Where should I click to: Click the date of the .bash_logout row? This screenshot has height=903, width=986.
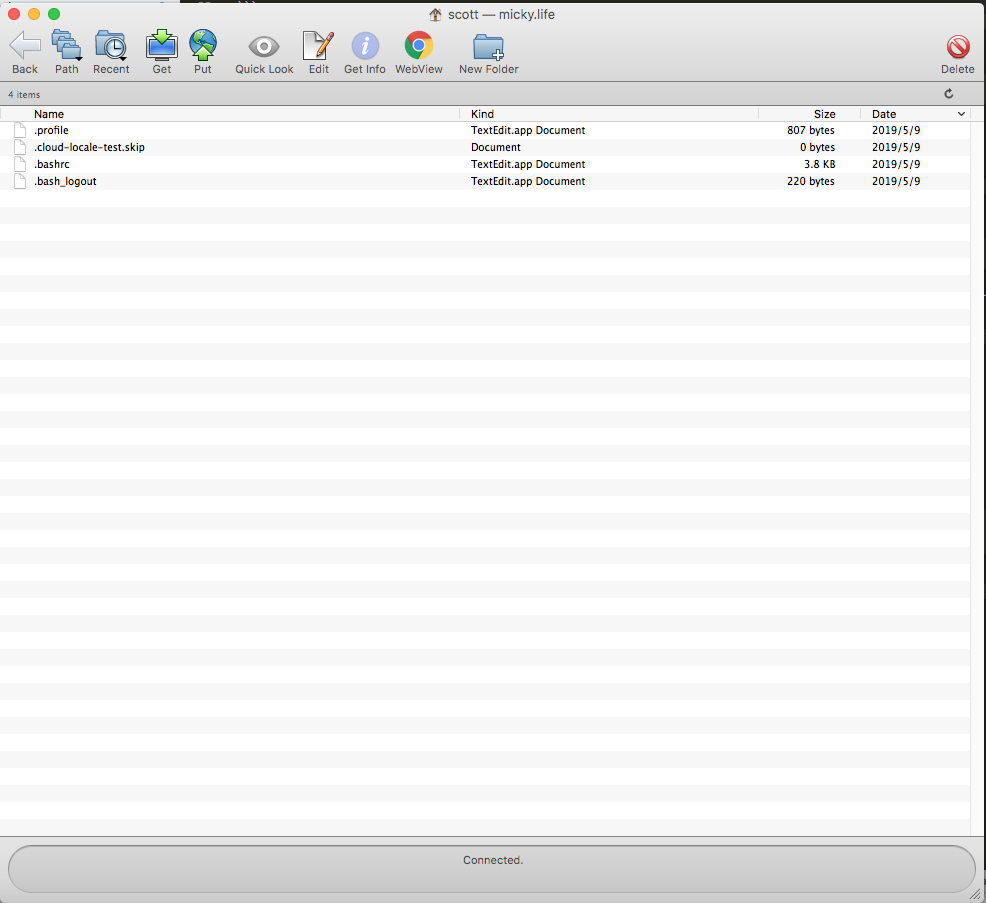(896, 181)
